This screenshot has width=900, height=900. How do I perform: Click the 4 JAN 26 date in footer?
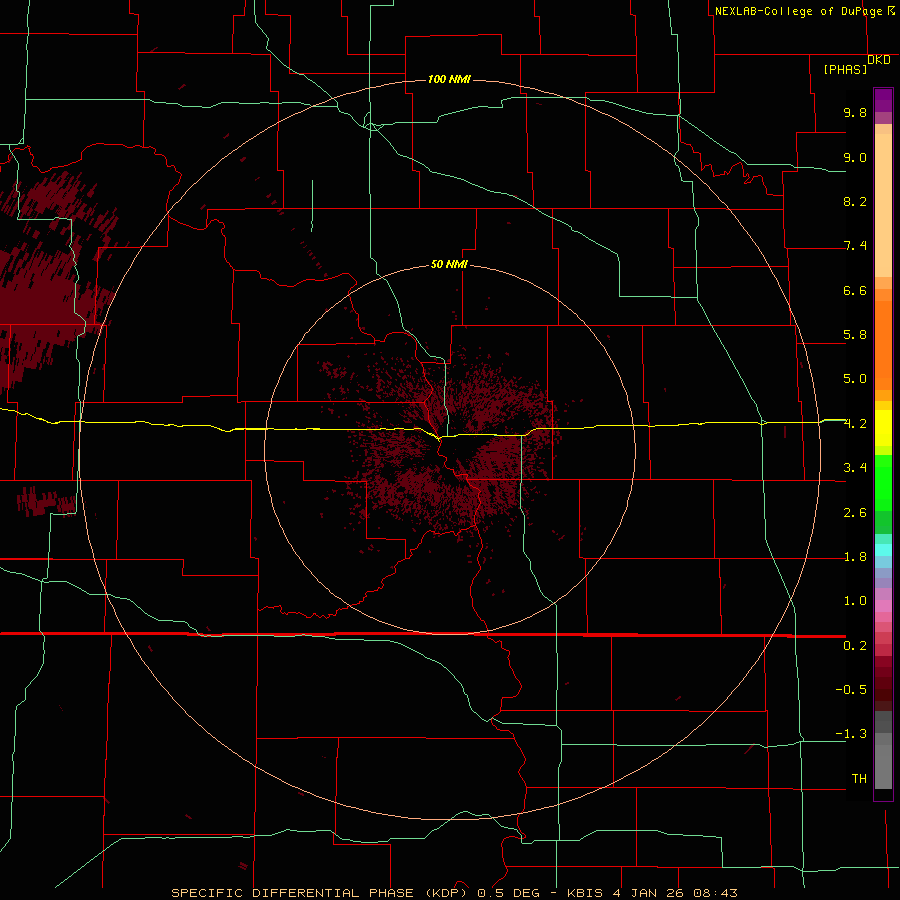pyautogui.click(x=649, y=893)
